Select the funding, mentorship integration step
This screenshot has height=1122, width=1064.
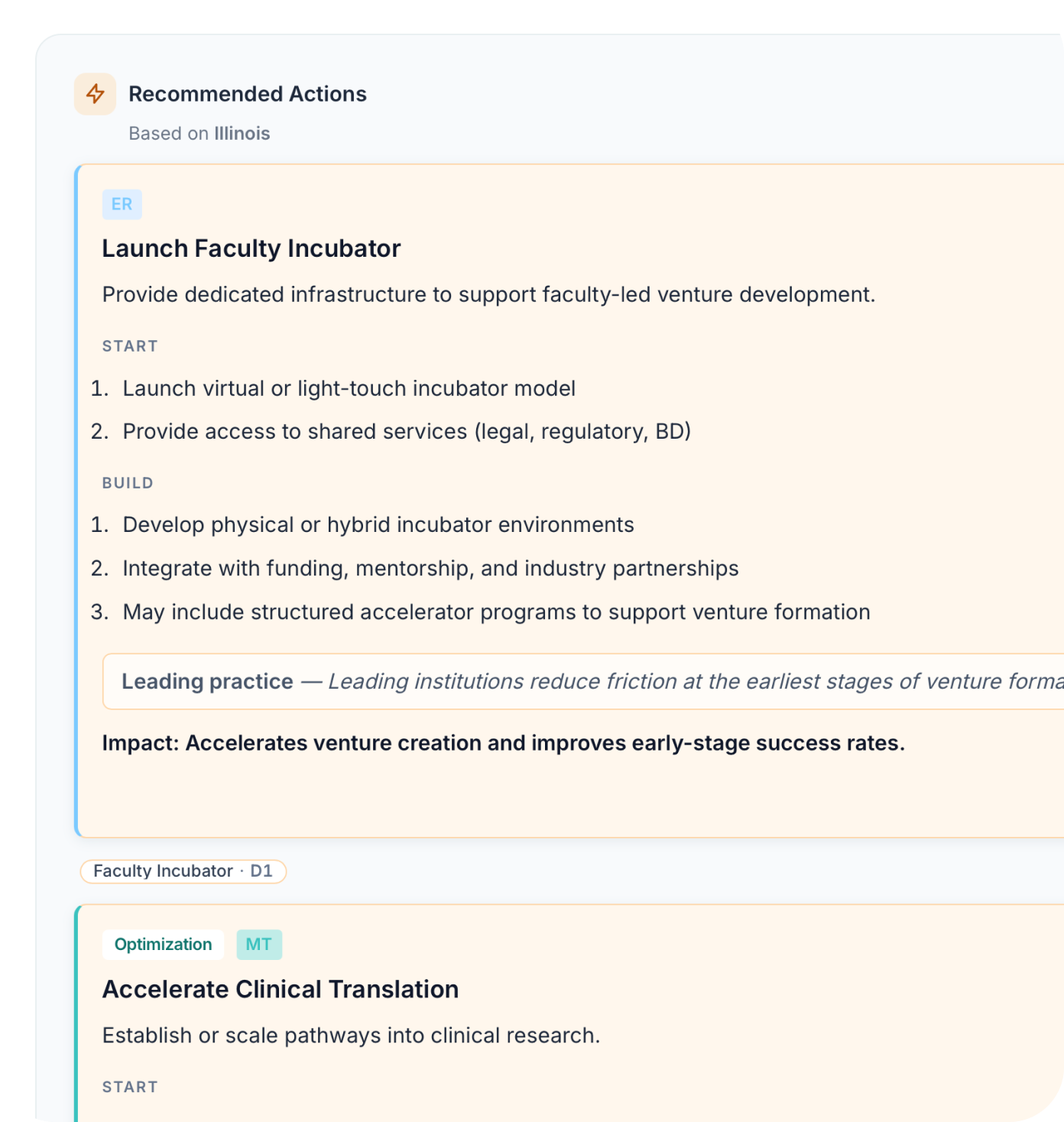point(430,569)
